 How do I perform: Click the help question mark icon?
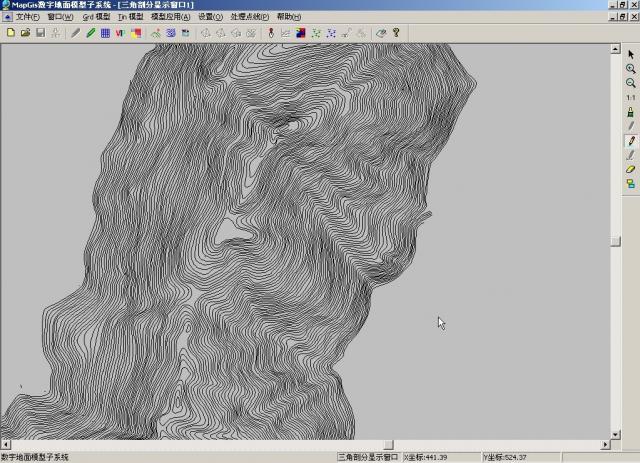[396, 33]
